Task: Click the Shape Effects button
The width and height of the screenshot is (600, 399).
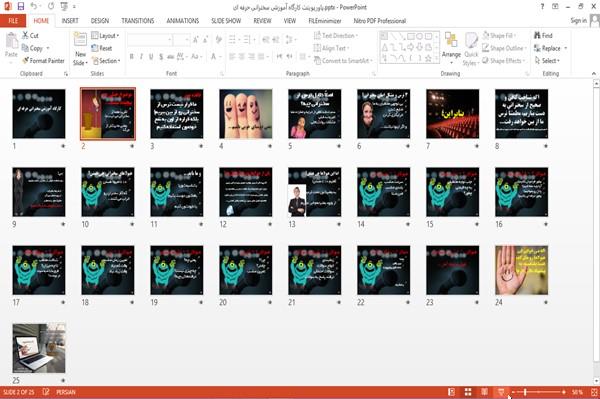Action: coord(504,60)
